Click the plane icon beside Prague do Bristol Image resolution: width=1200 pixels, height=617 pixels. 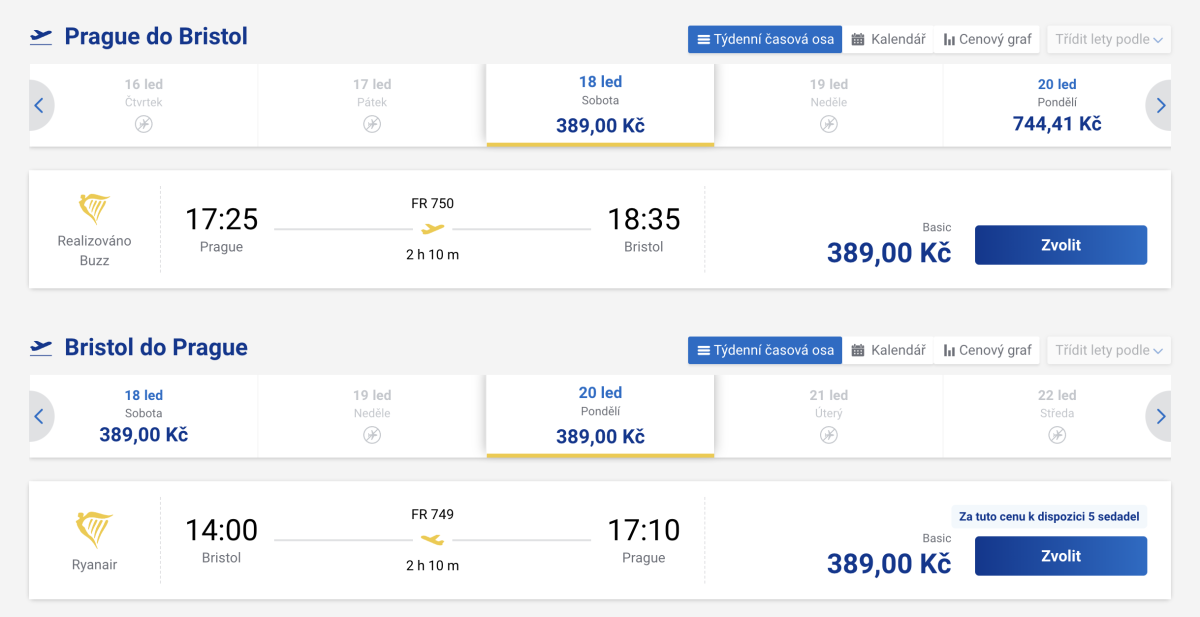coord(41,37)
